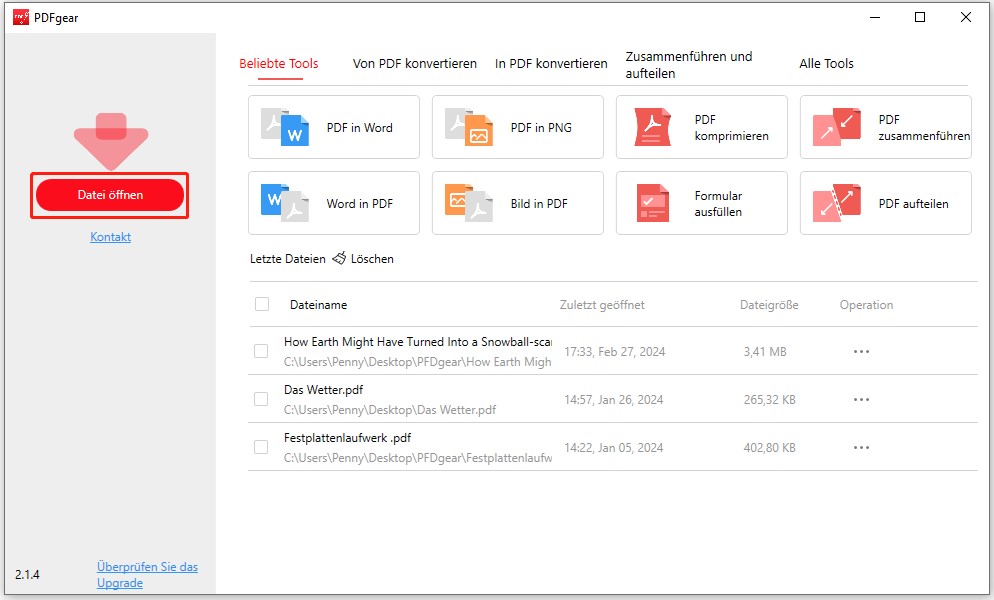Open the PDF zusammenführen tool icon
Image resolution: width=994 pixels, height=600 pixels.
(834, 127)
